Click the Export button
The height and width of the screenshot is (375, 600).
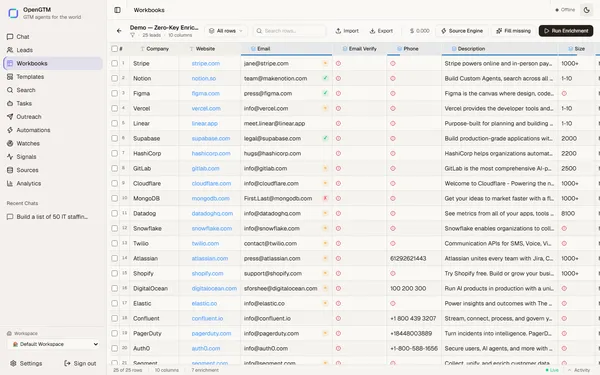[x=381, y=31]
